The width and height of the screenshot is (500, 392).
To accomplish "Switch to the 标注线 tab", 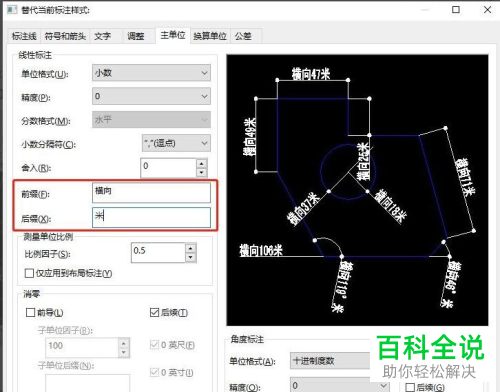I will (24, 36).
